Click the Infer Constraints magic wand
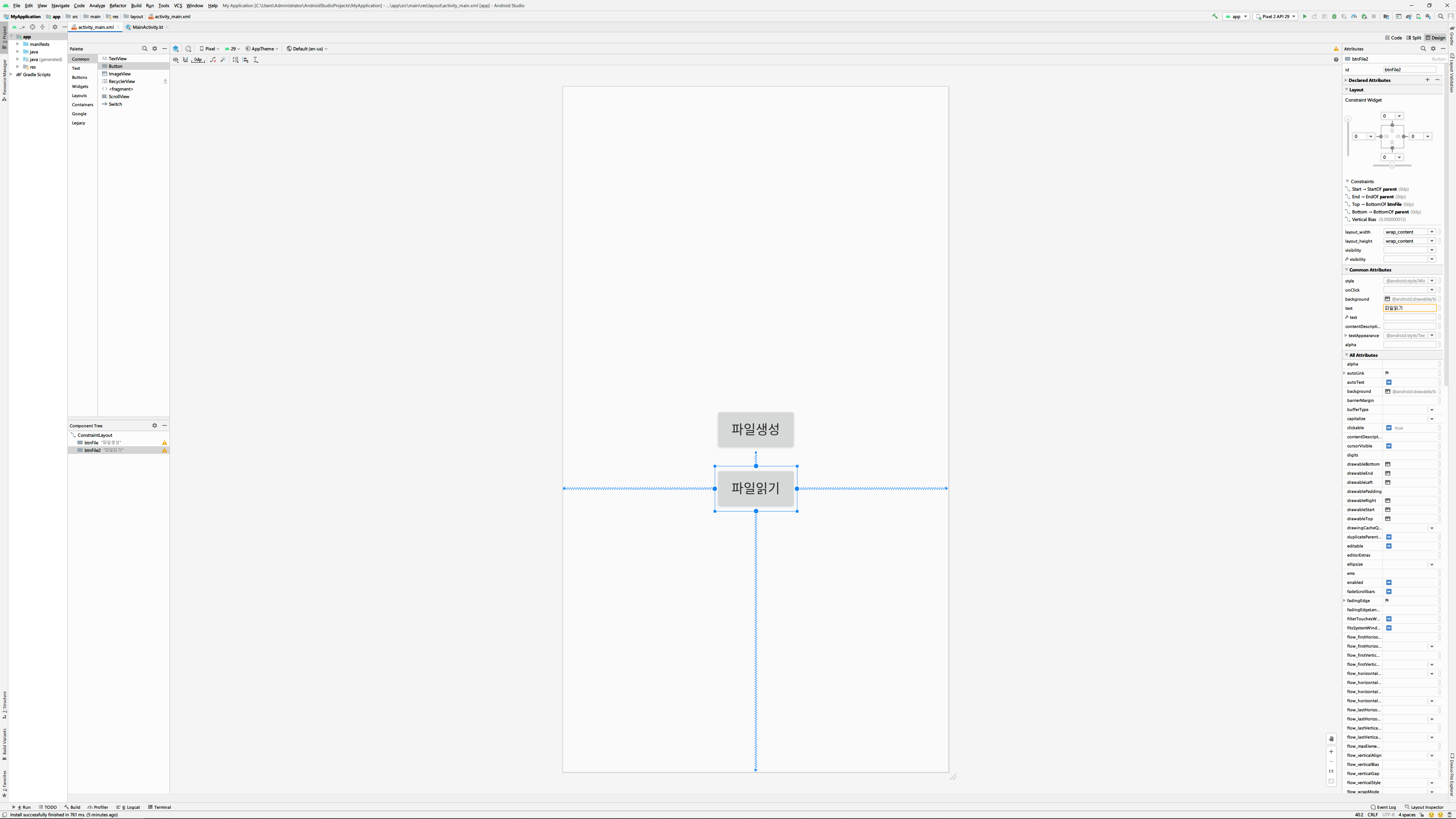 (223, 60)
